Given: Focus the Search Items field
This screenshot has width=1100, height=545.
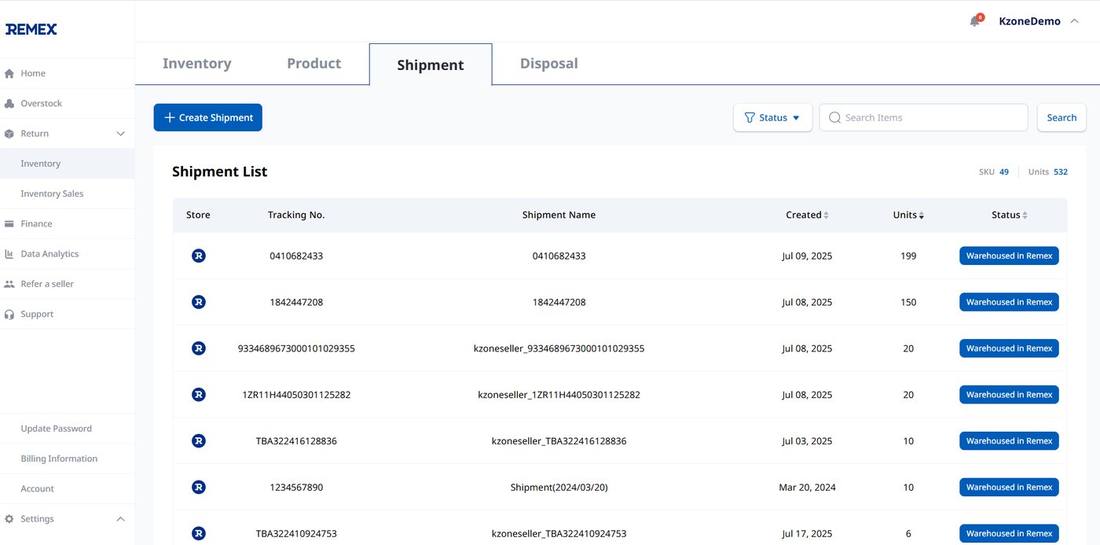Looking at the screenshot, I should (x=923, y=118).
